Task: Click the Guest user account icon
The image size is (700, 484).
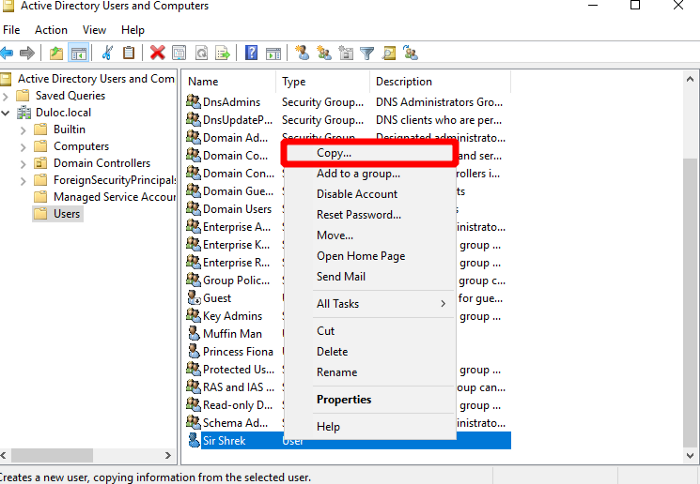Action: [193, 298]
